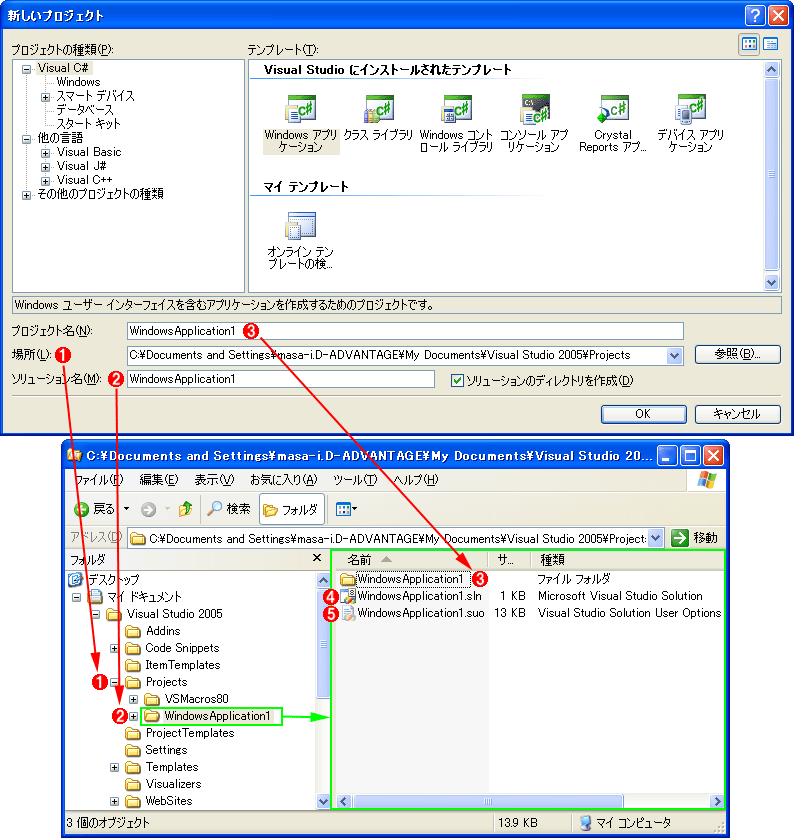
Task: Toggle ソリューションのディレクトリを作成 checkbox
Action: (457, 381)
